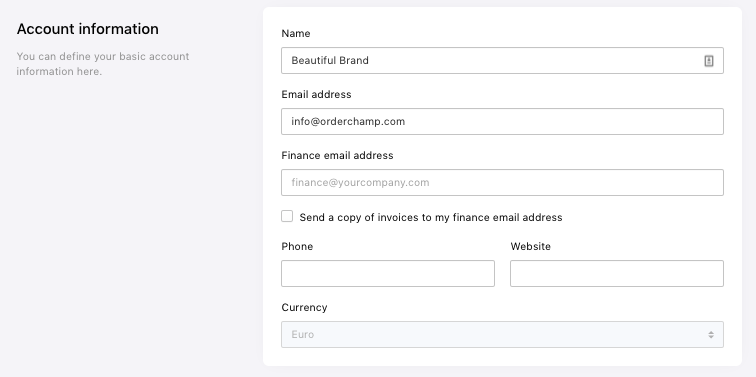Viewport: 756px width, 377px height.
Task: Click into the Email address input field
Action: coord(502,121)
